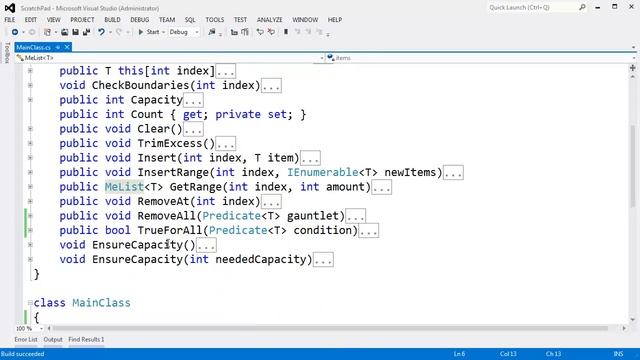Click the grayed Redo toolbar icon

point(119,32)
